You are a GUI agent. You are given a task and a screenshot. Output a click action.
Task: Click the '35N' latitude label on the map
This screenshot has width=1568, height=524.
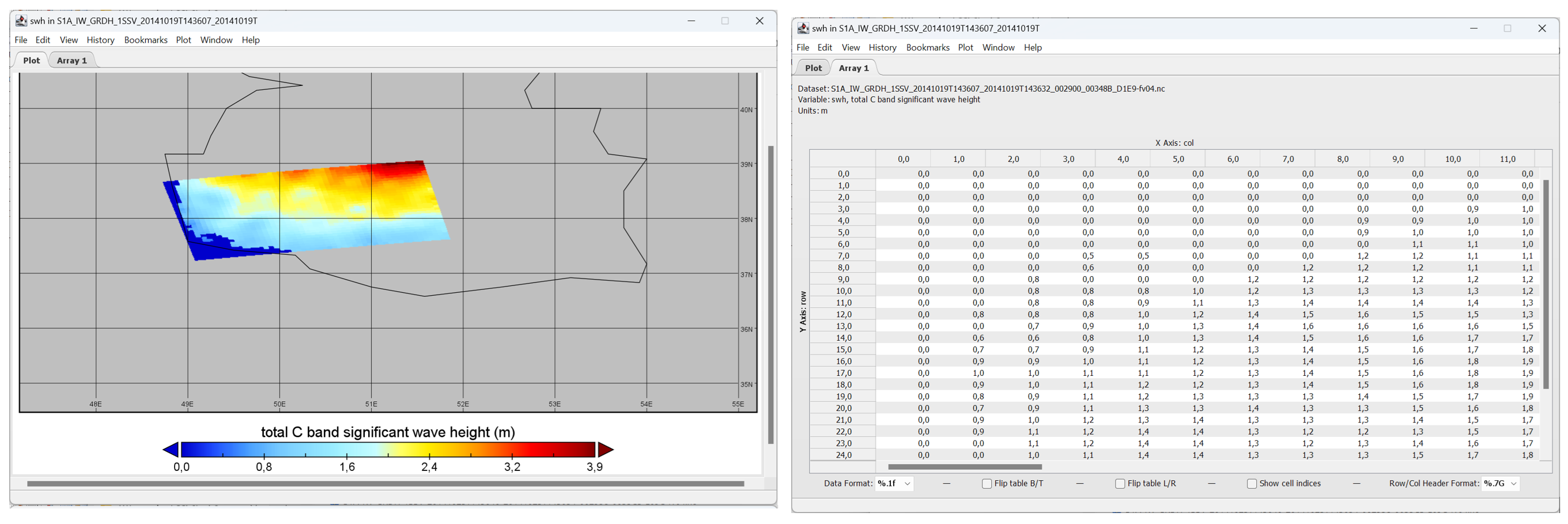(746, 384)
